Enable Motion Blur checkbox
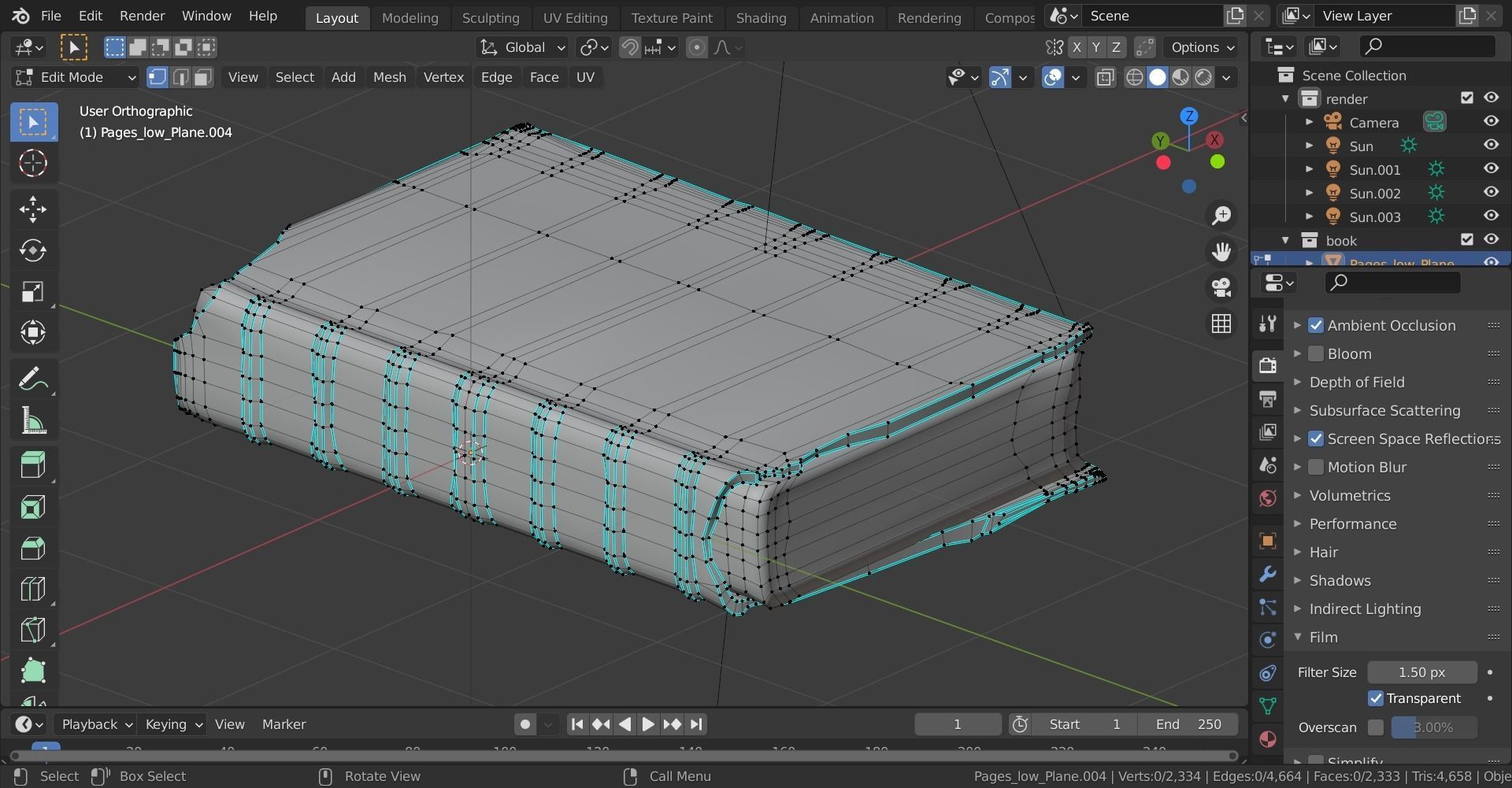The height and width of the screenshot is (788, 1512). (1316, 467)
